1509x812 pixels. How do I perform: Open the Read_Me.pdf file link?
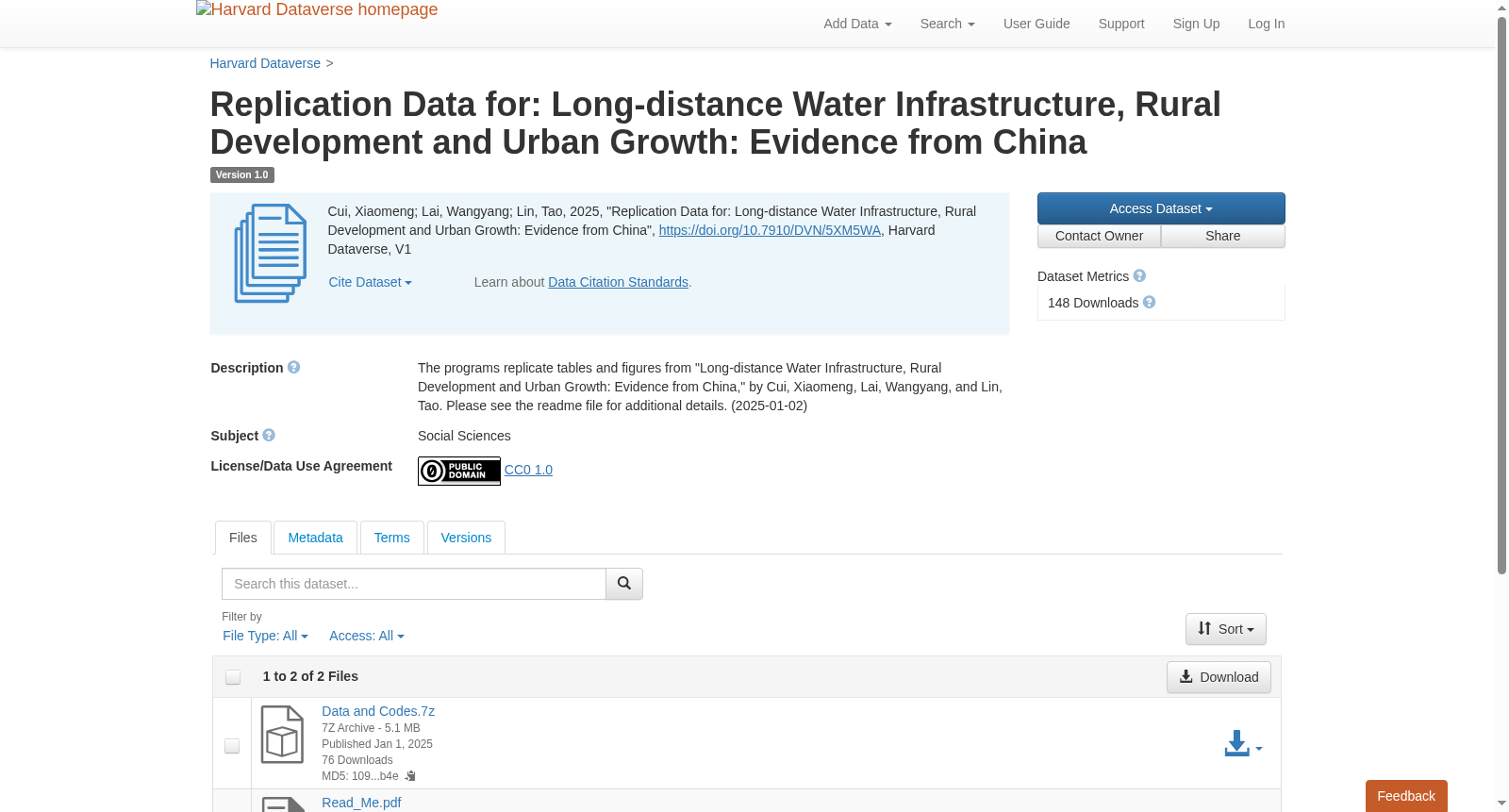[x=361, y=803]
